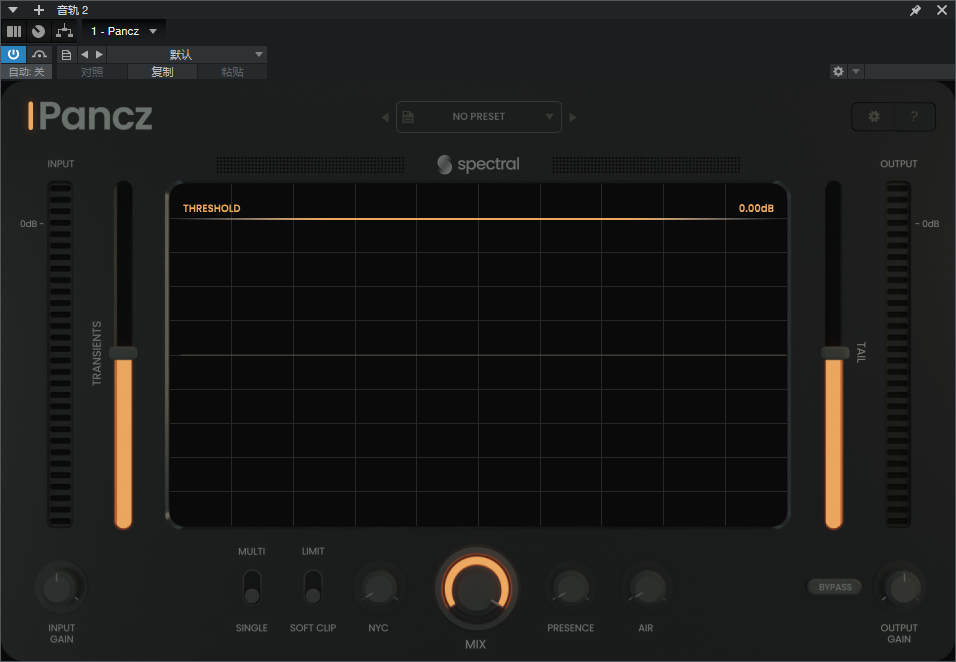The height and width of the screenshot is (662, 956).
Task: Click the sidechain icon next to power
Action: click(40, 54)
